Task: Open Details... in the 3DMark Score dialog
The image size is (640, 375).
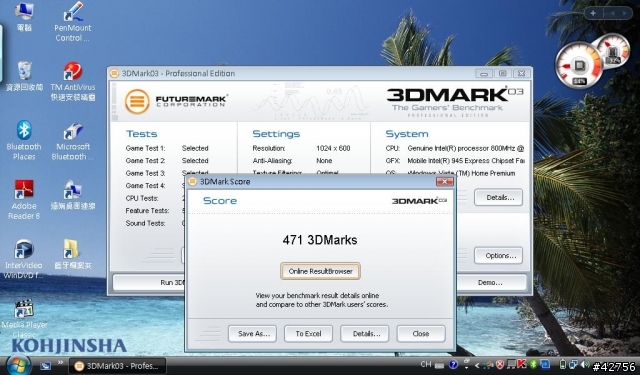Action: [x=364, y=334]
